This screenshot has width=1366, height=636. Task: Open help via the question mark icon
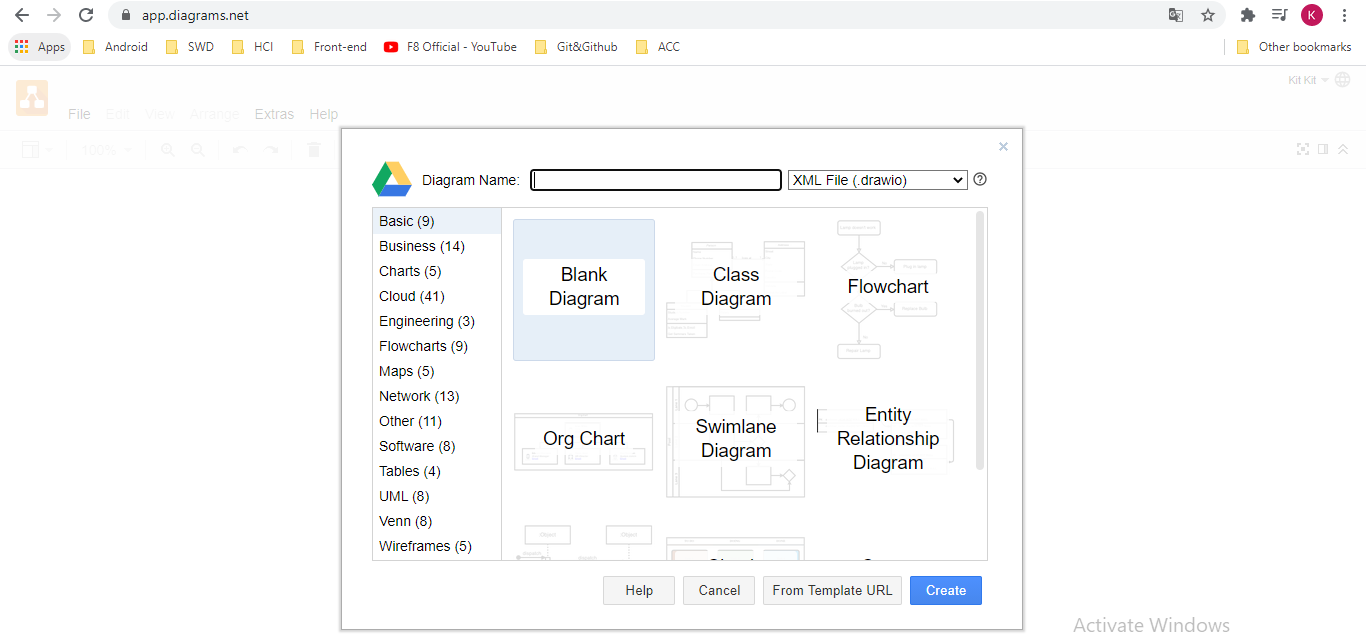(x=979, y=179)
